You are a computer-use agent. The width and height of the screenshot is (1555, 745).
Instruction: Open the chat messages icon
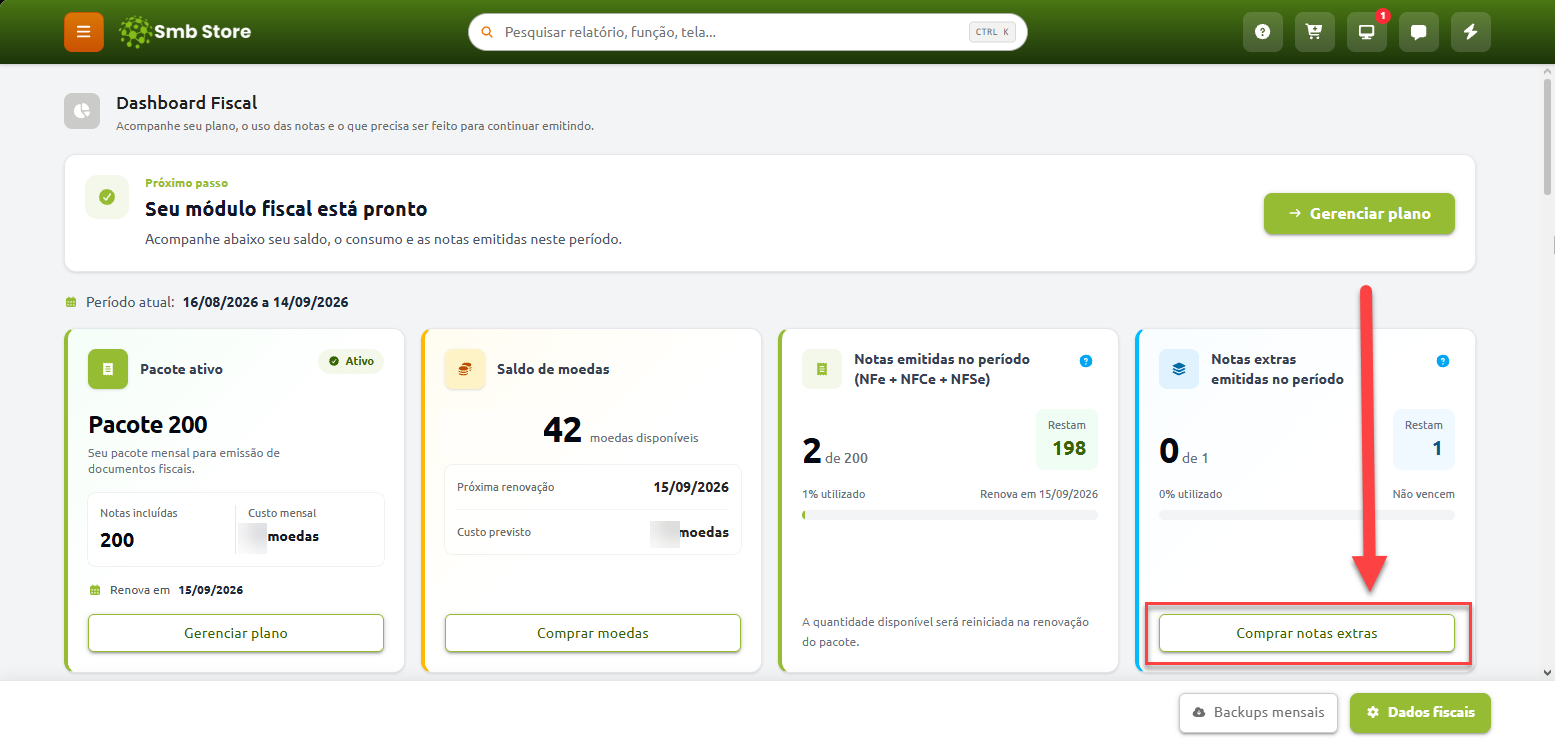click(x=1419, y=32)
